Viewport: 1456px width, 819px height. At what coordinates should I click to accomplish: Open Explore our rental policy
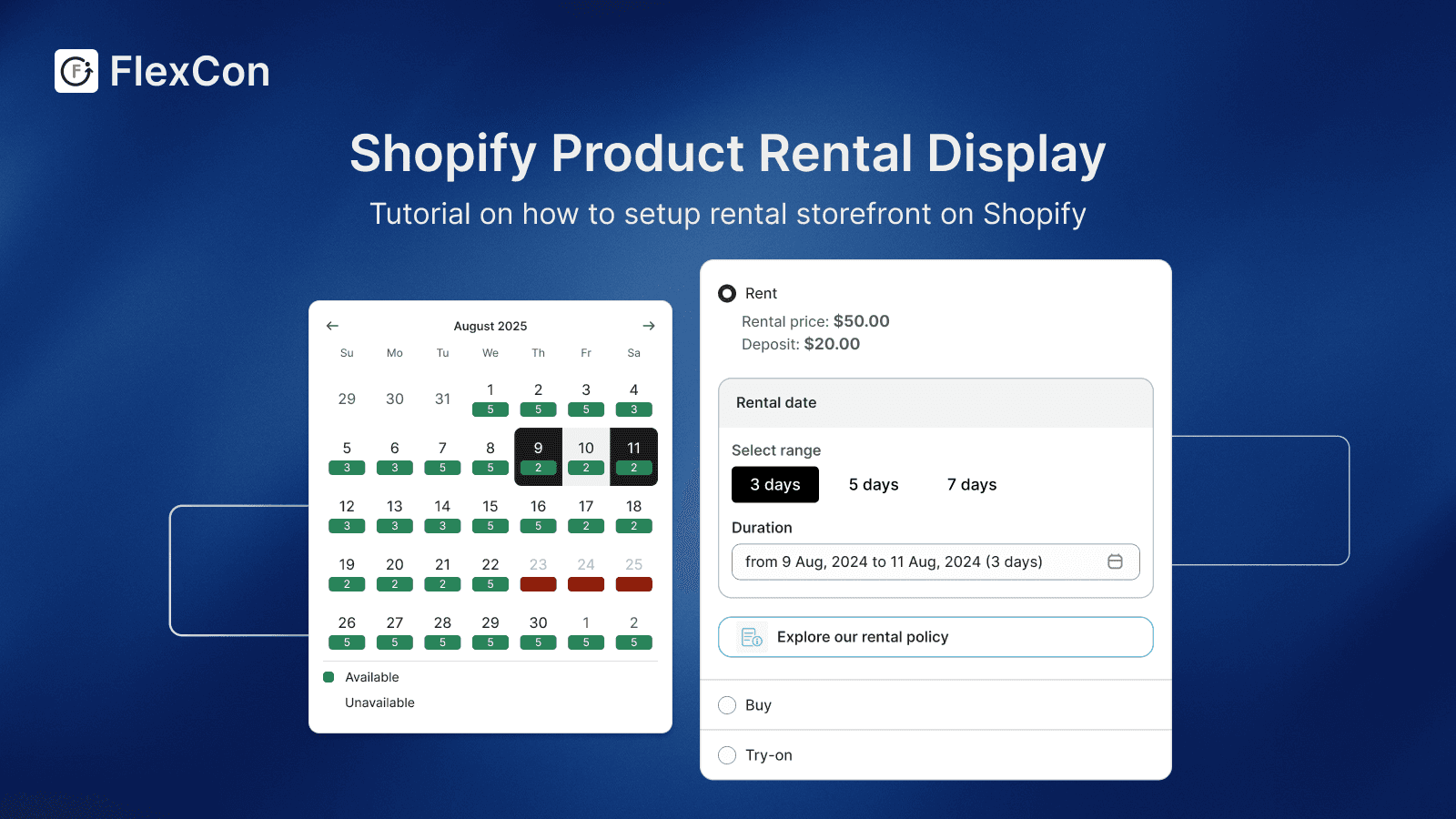935,637
